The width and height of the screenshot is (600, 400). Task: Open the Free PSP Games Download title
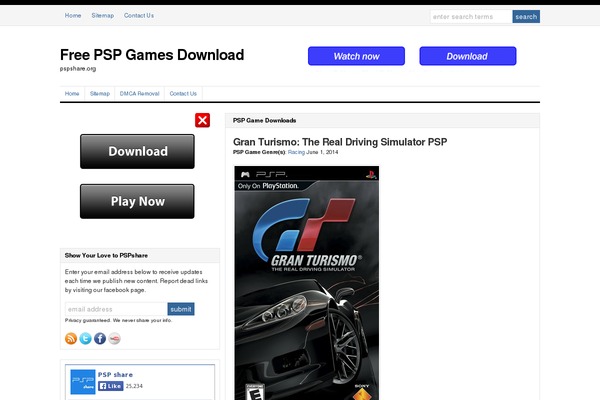coord(152,55)
